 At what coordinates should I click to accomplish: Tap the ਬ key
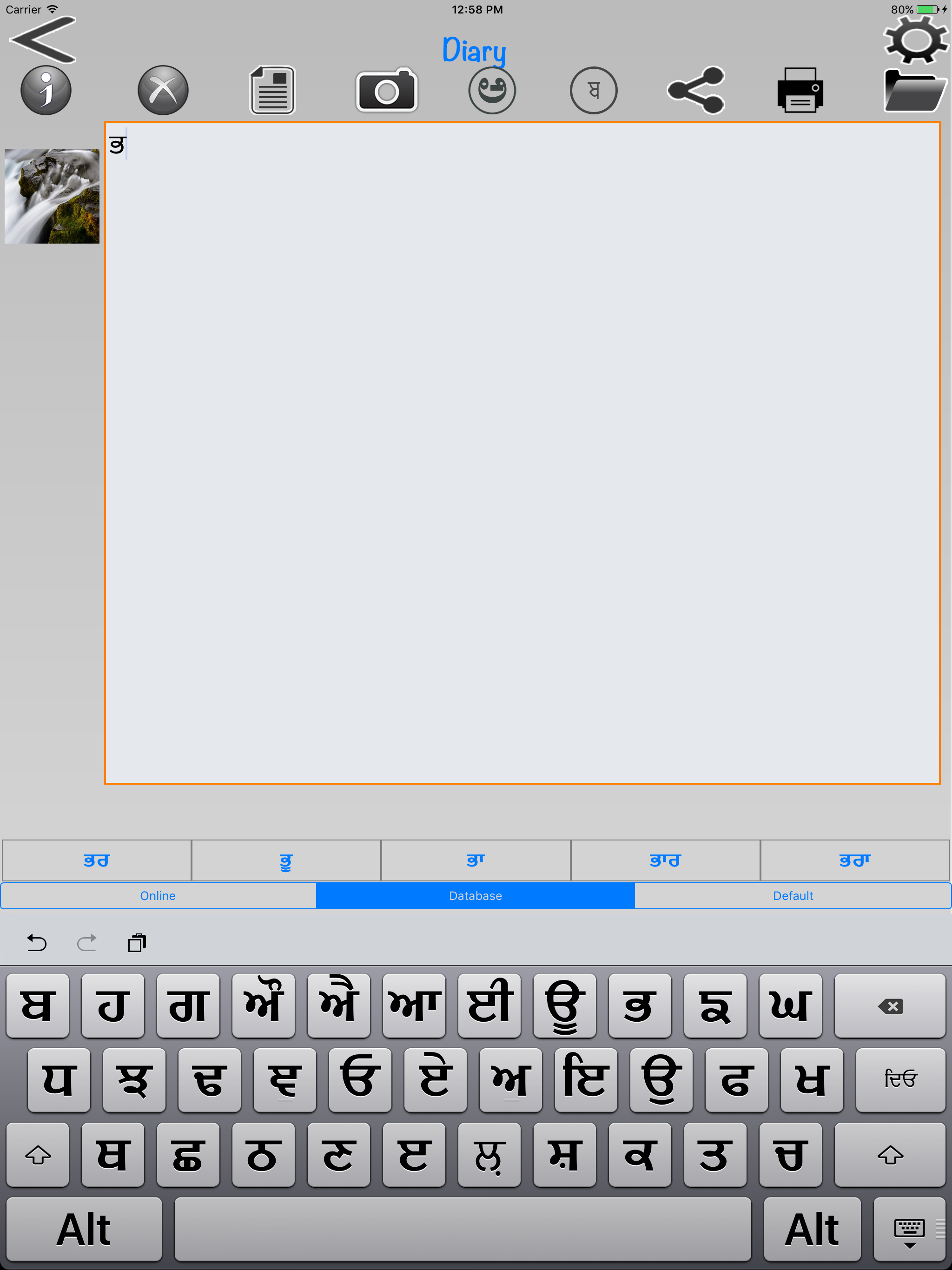point(38,1006)
